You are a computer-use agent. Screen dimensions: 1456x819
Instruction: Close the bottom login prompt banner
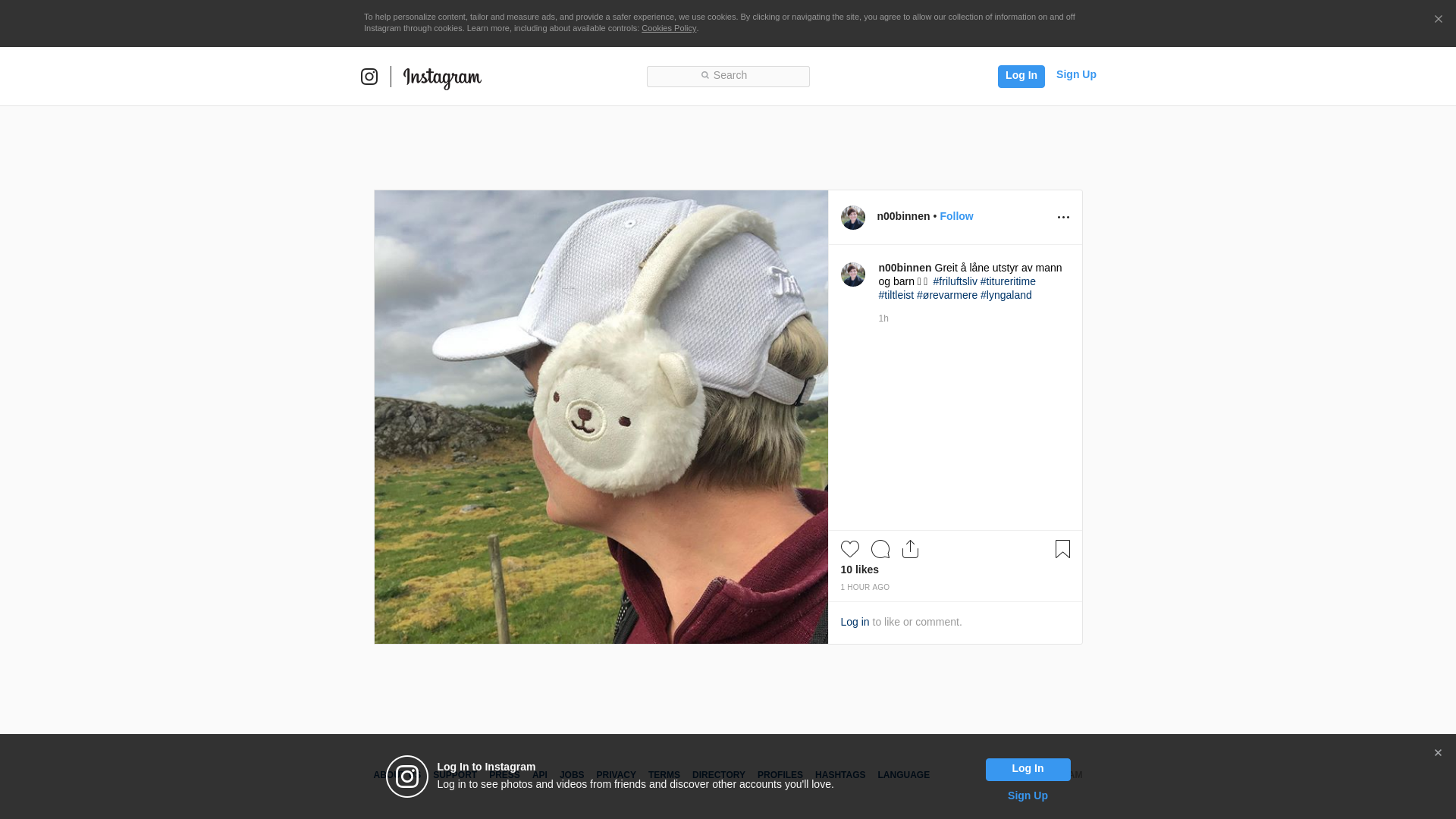pos(1438,753)
